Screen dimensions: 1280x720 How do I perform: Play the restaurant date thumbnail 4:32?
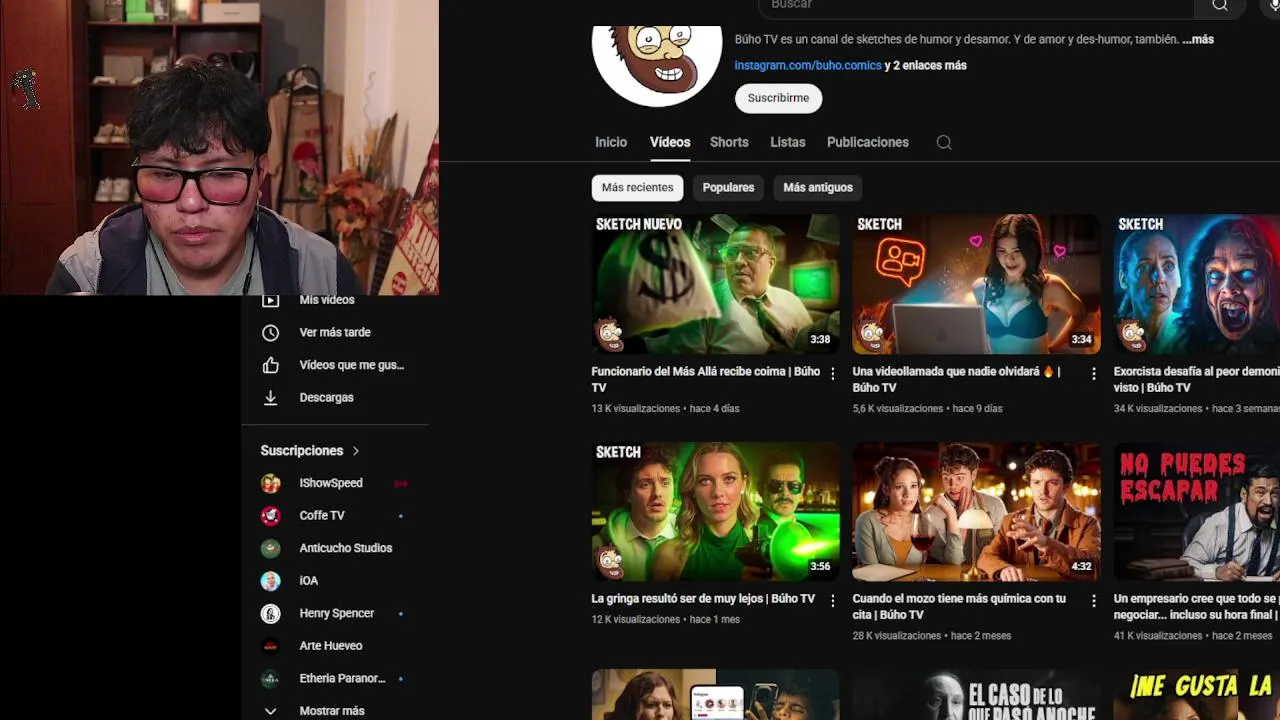pos(976,511)
